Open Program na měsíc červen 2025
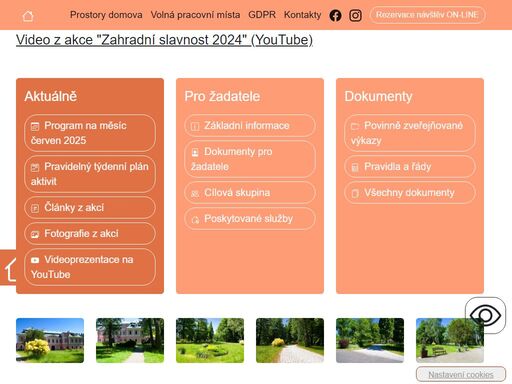 [x=90, y=133]
